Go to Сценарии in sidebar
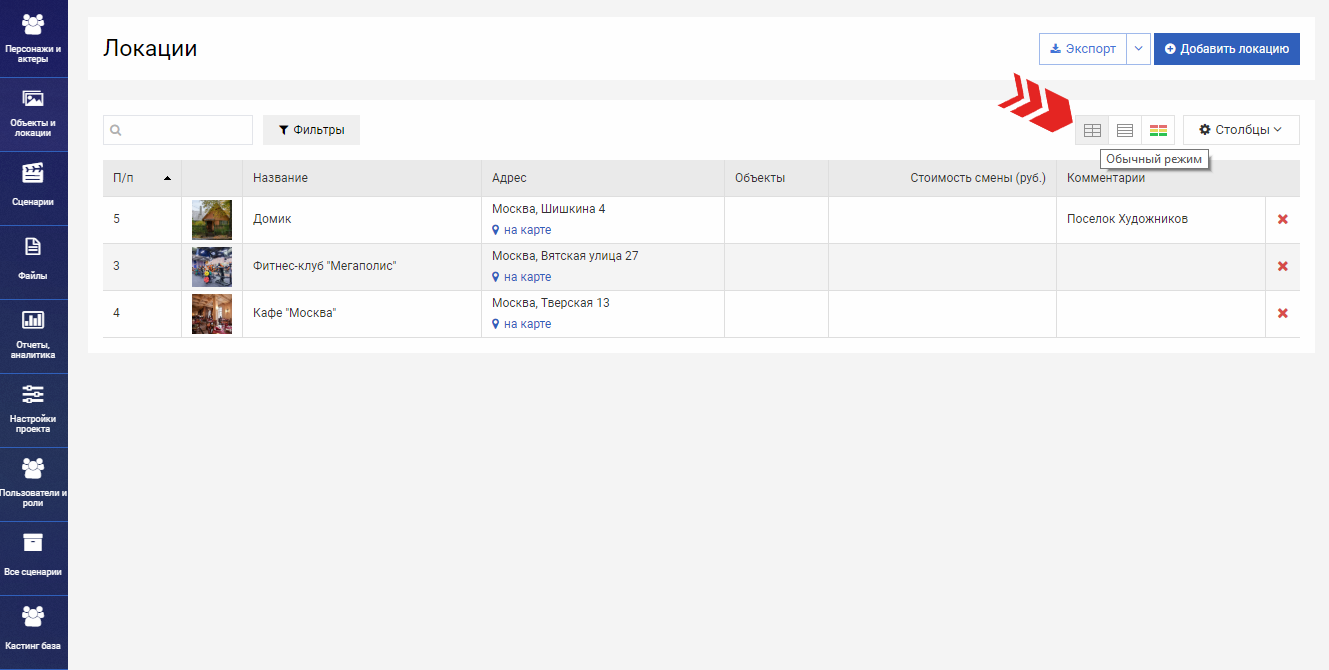 coord(33,187)
